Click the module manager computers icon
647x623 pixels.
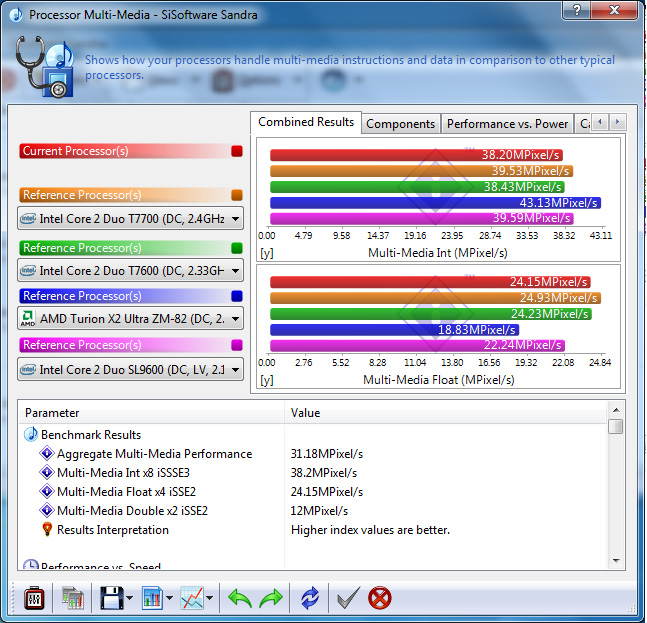coord(73,598)
